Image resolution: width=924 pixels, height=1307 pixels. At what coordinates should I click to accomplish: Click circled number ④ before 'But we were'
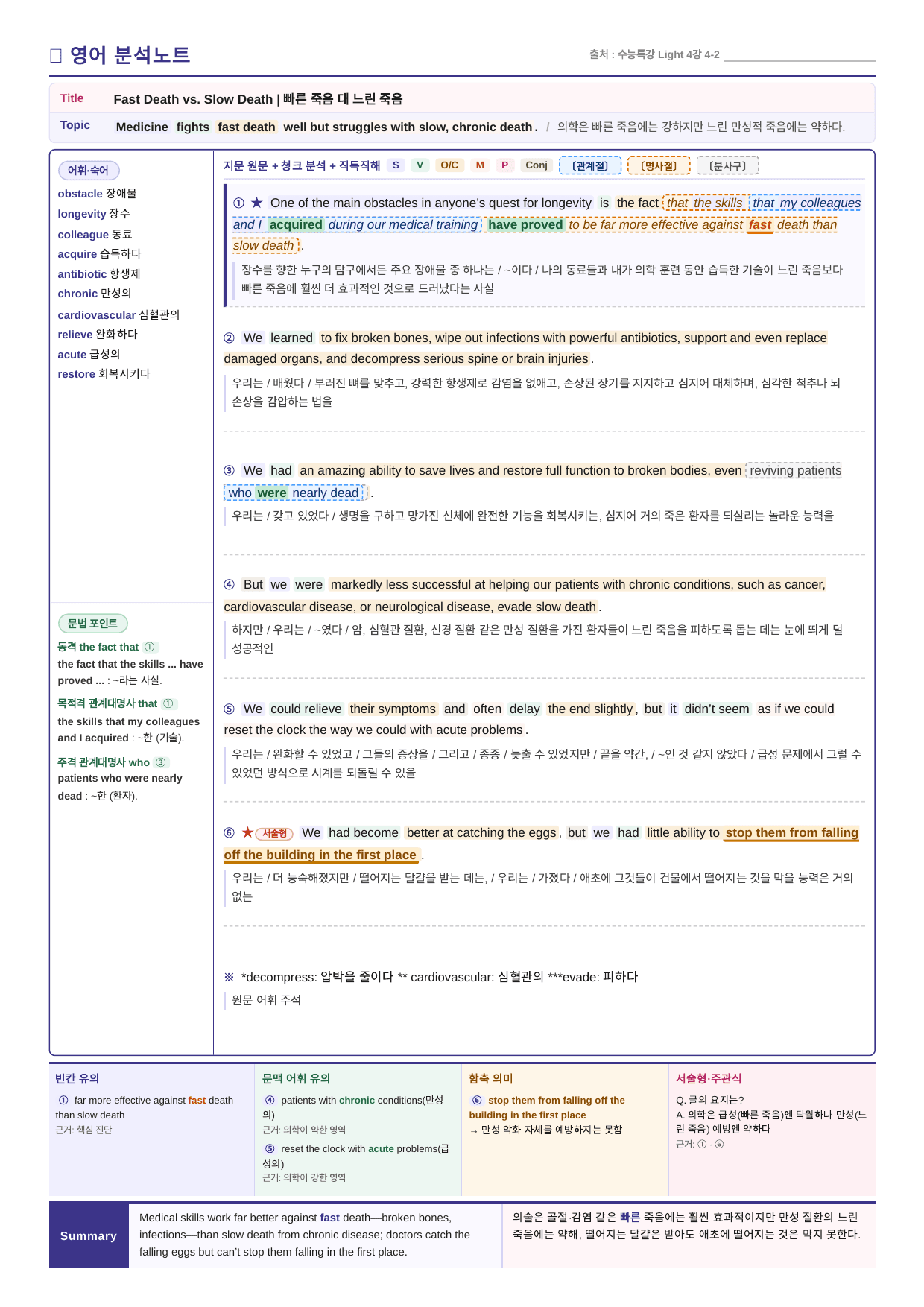[x=229, y=585]
